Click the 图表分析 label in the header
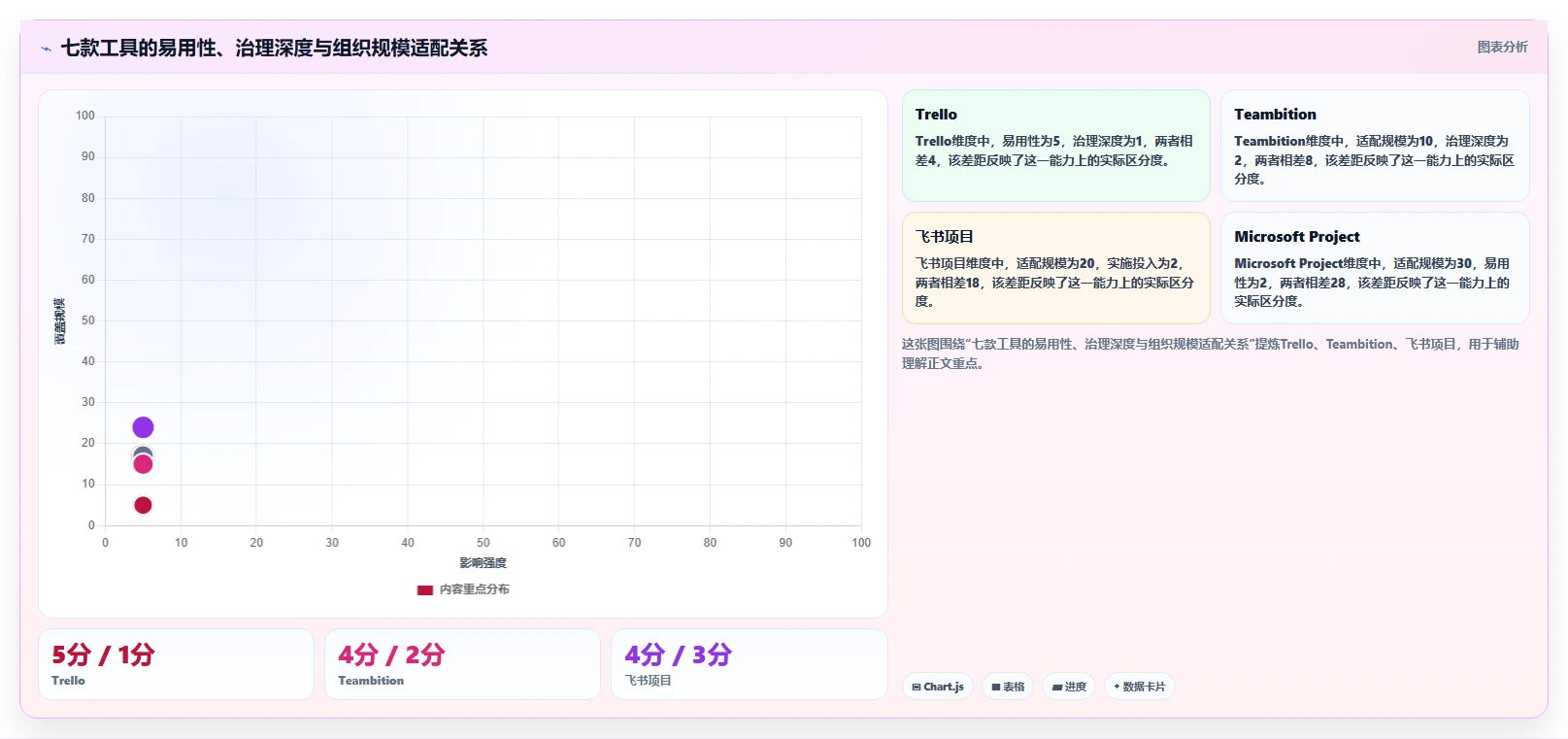1568x739 pixels. point(1502,47)
